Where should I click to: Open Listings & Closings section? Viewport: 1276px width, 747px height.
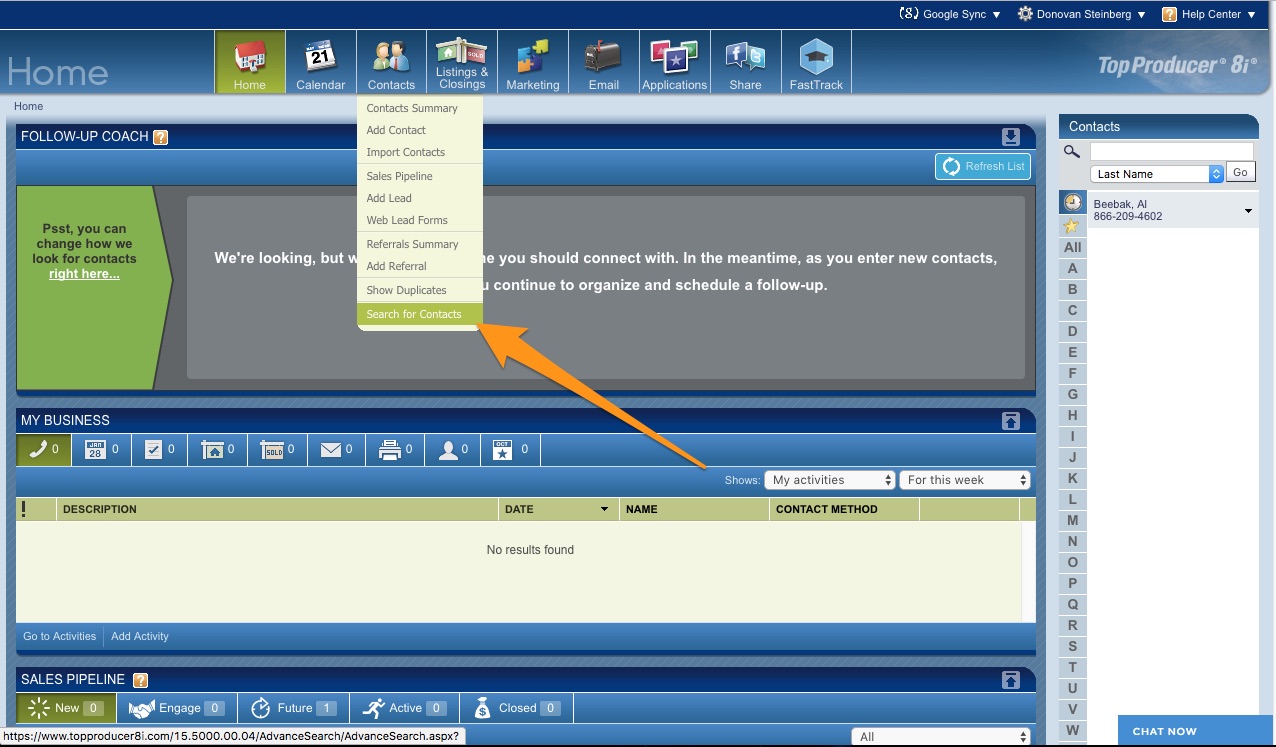(462, 62)
